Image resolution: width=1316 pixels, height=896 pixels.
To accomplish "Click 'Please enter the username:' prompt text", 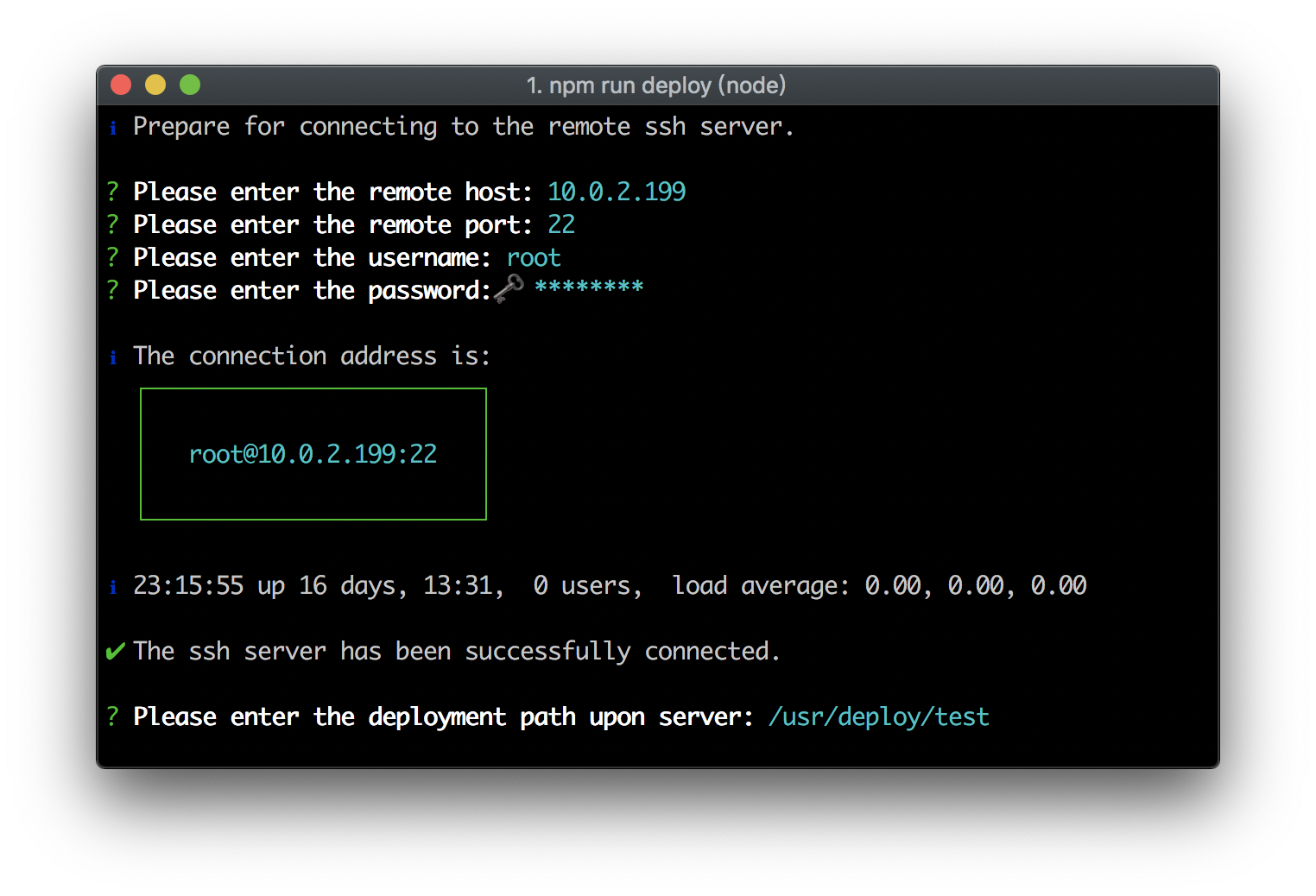I will pos(312,257).
